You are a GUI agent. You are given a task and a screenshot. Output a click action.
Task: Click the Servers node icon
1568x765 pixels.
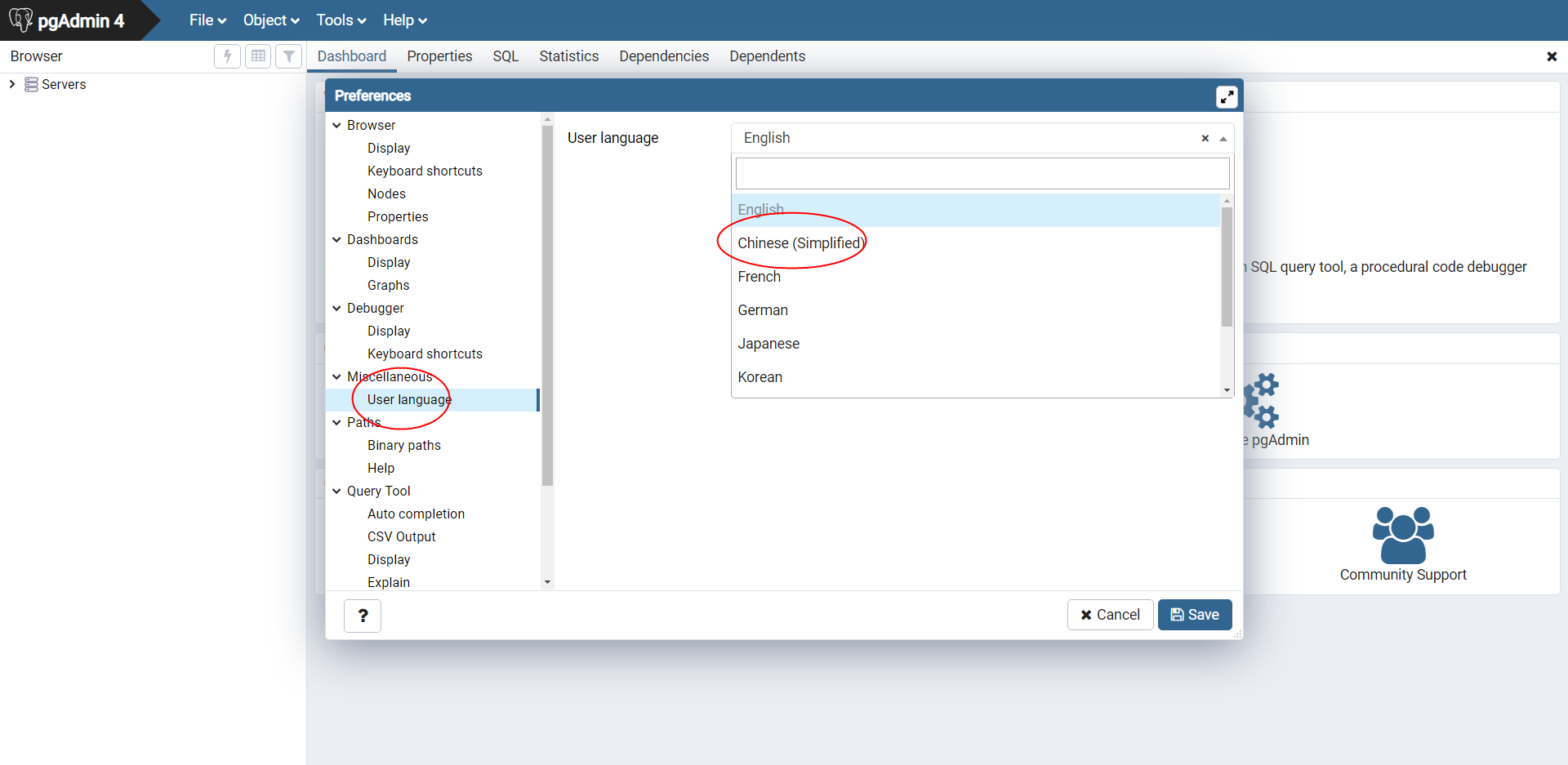click(31, 84)
